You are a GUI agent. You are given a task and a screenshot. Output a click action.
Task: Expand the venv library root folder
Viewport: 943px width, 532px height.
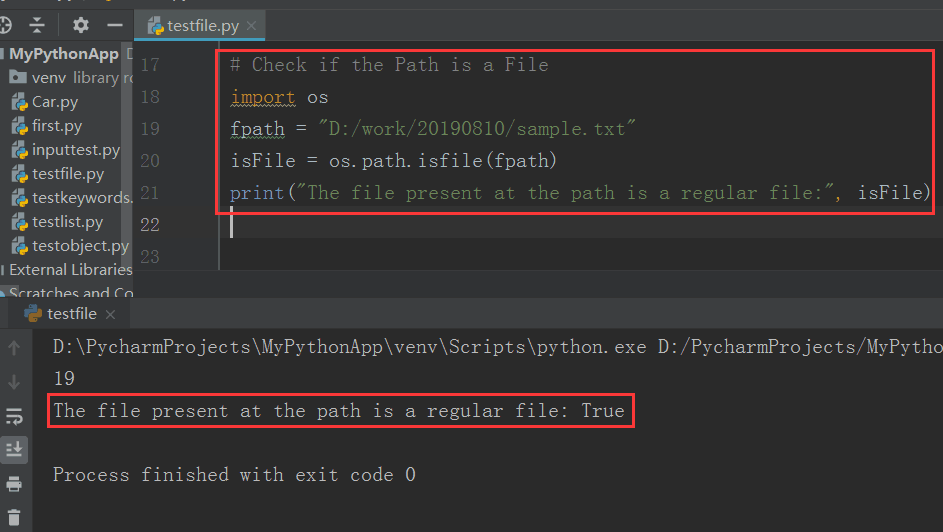70,78
